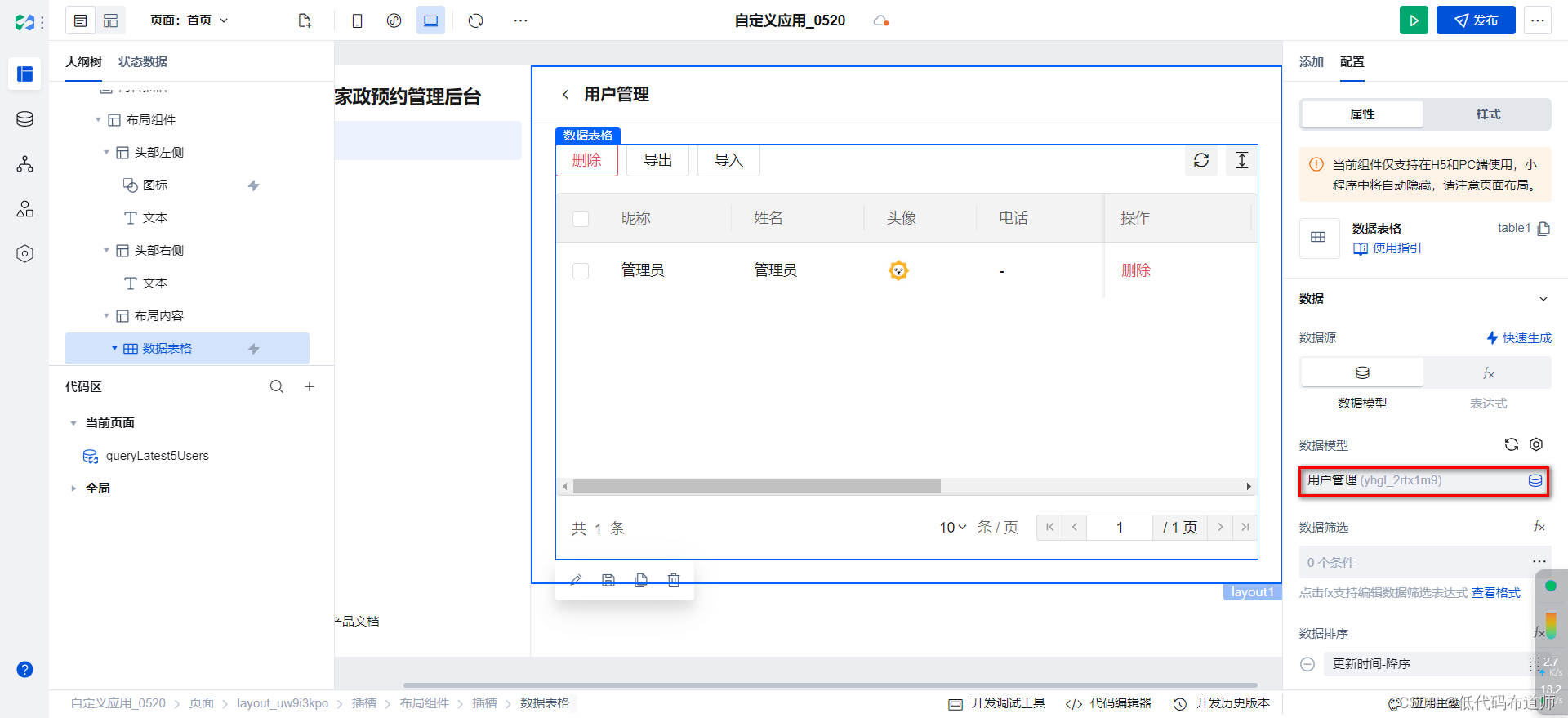Image resolution: width=1568 pixels, height=718 pixels.
Task: Click the copy icon on component toolbar
Action: click(641, 580)
